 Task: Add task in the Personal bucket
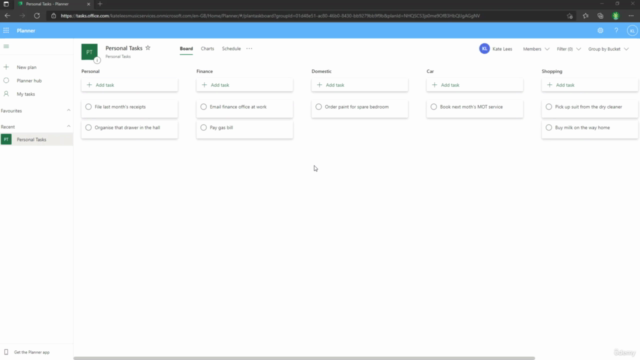coord(129,85)
